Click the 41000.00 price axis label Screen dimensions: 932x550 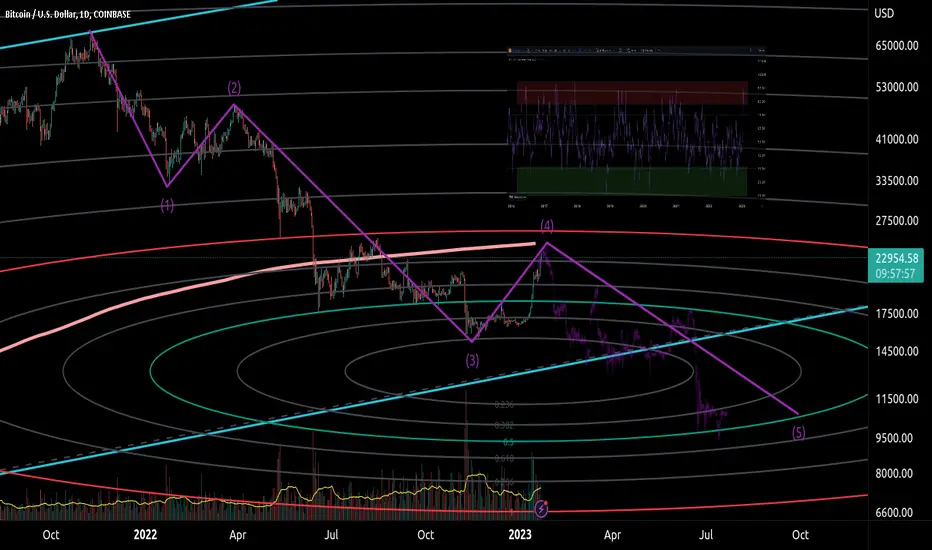(897, 139)
